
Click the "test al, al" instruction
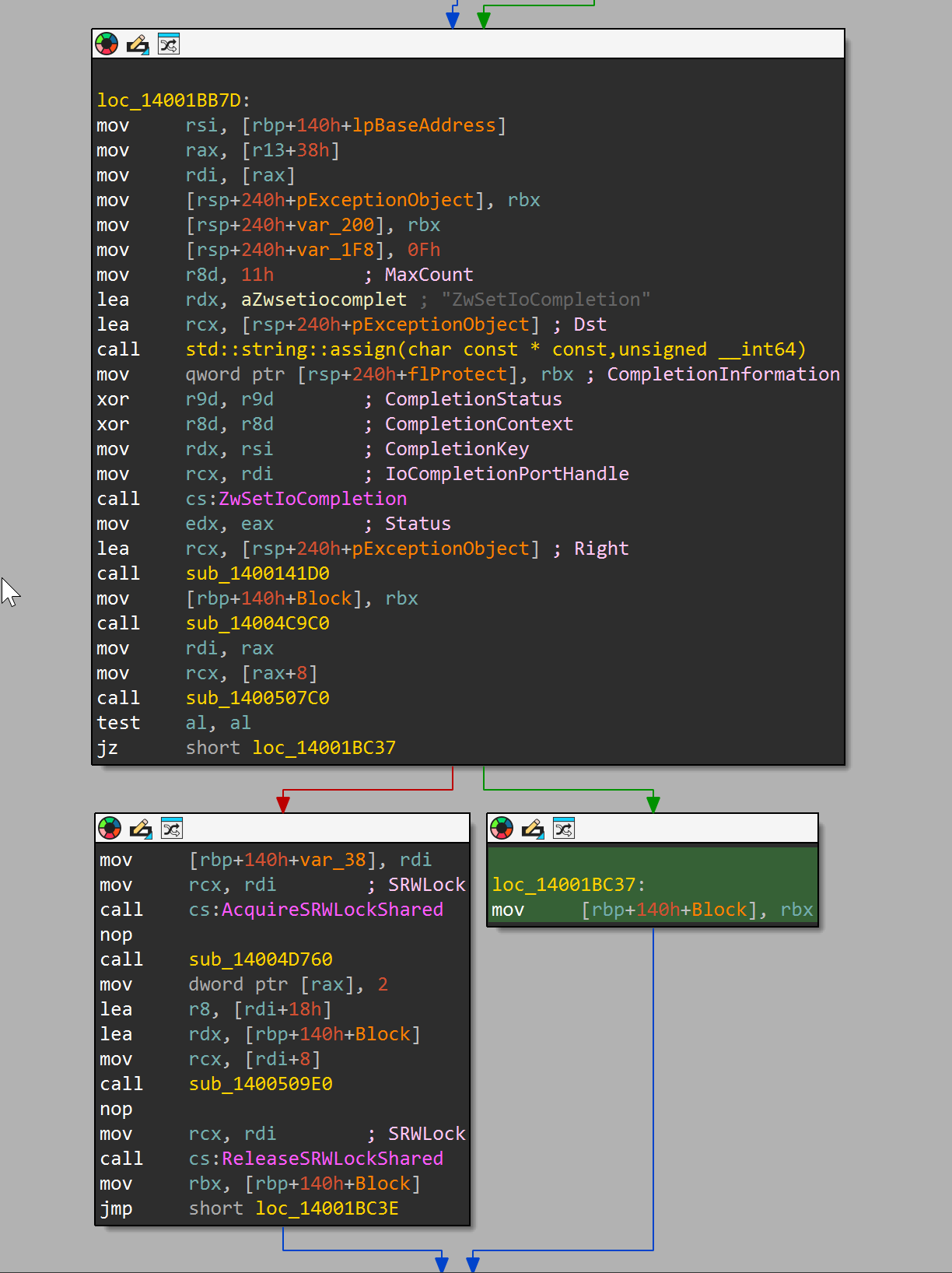coord(173,723)
